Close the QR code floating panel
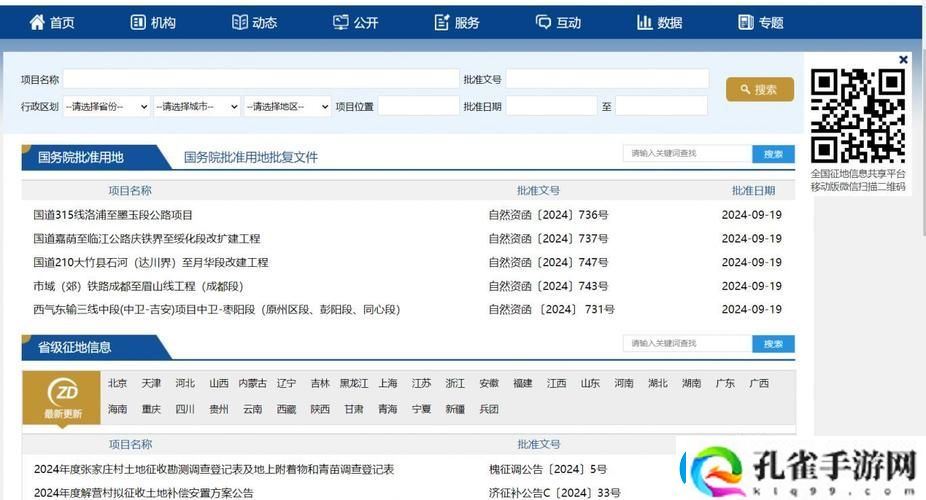The image size is (926, 500). [903, 60]
